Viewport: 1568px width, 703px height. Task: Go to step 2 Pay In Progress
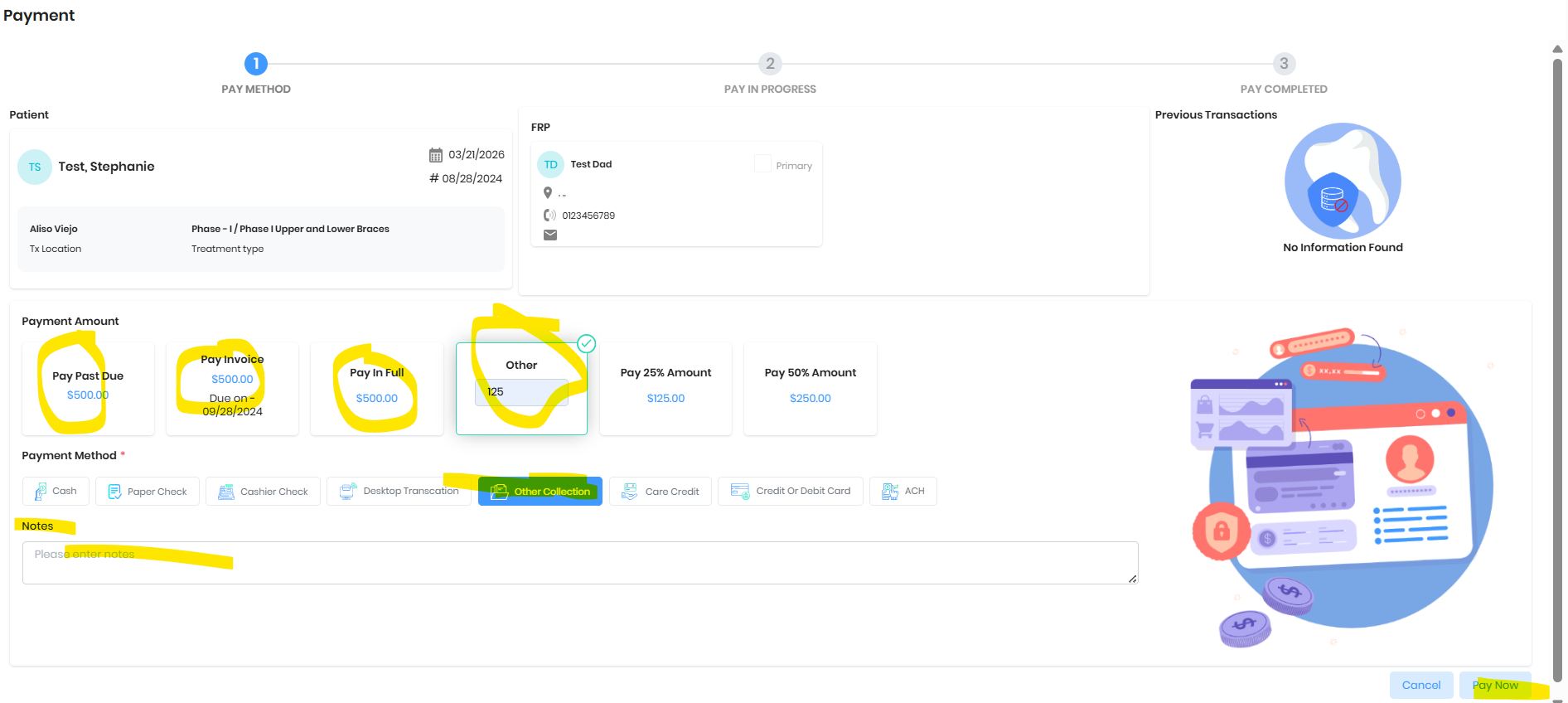(771, 64)
